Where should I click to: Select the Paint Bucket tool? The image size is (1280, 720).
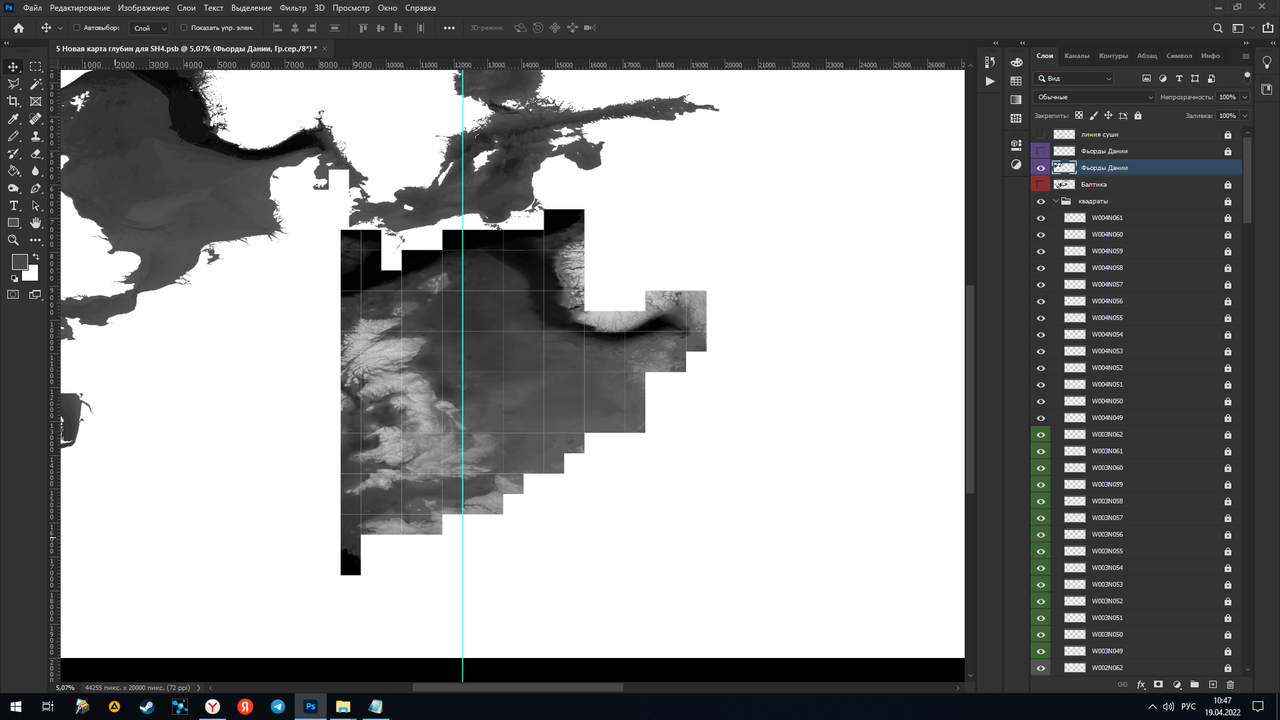tap(14, 171)
